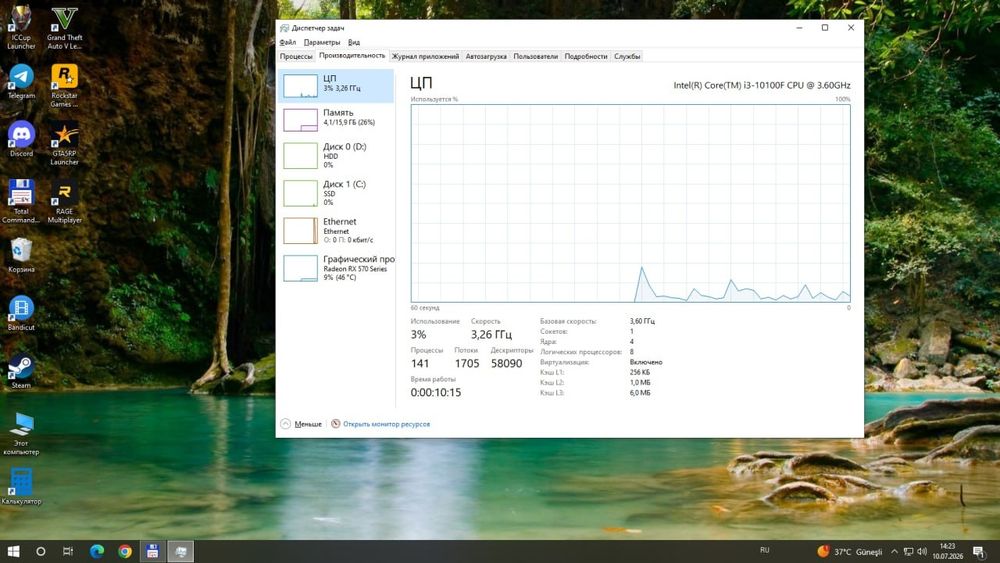Switch to the Процессы tab
The height and width of the screenshot is (563, 1000).
[296, 56]
